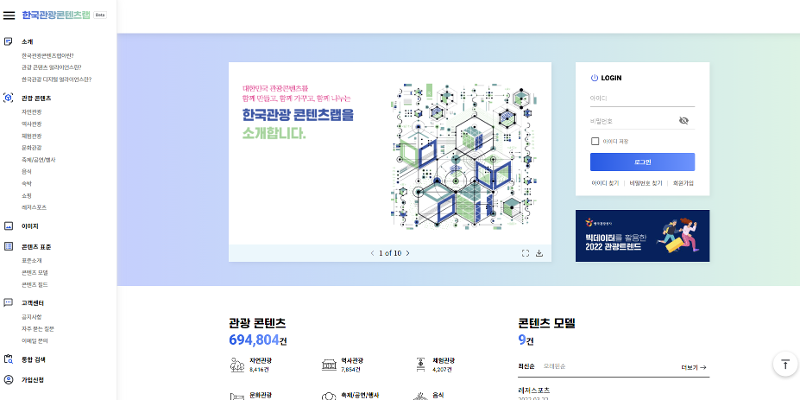800x400 pixels.
Task: Open 콘텐츠 모델 in the sidebar
Action: (x=35, y=272)
